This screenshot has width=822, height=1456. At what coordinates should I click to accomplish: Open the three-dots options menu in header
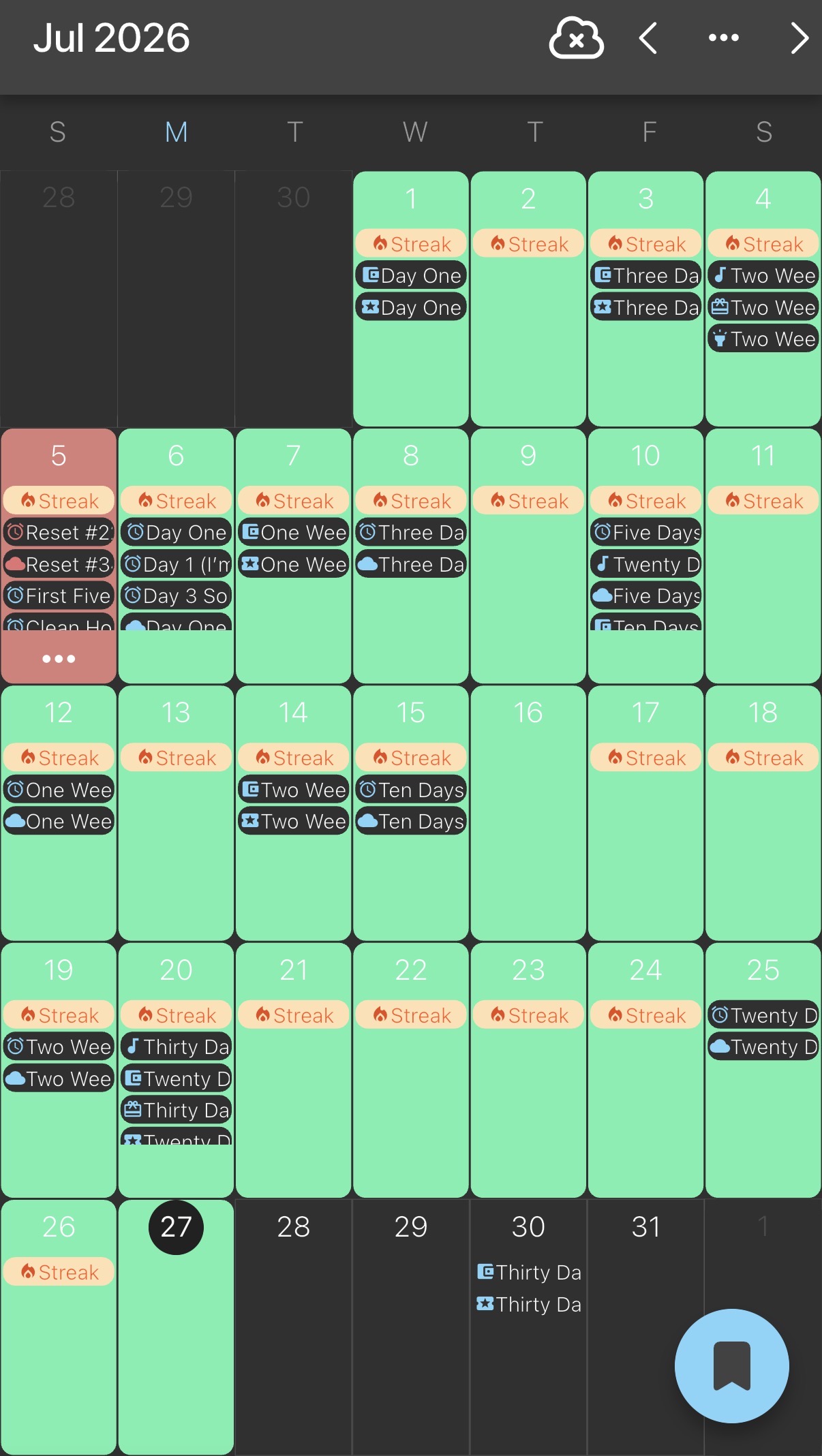(x=723, y=38)
